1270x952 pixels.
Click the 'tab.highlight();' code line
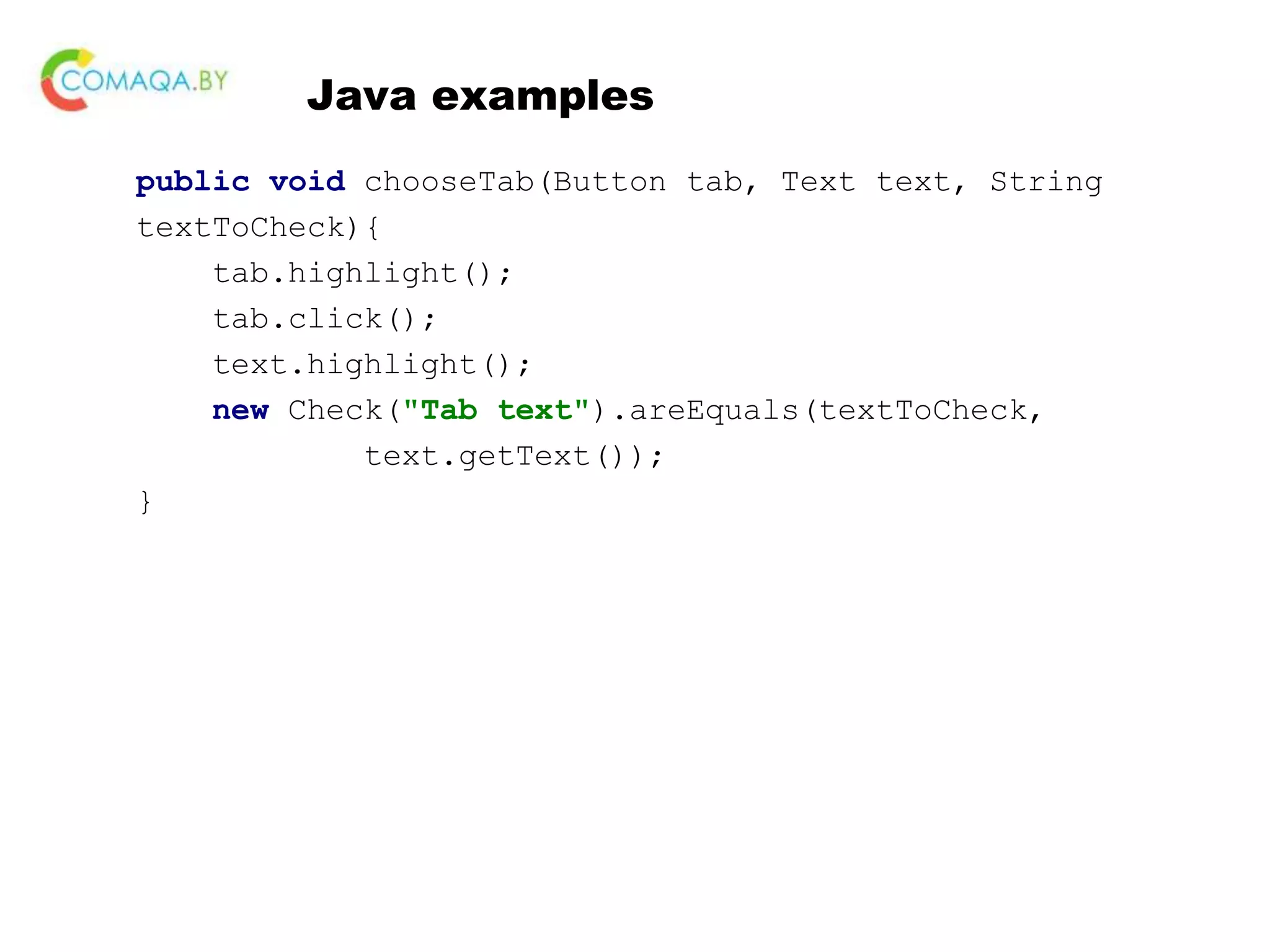pos(362,273)
